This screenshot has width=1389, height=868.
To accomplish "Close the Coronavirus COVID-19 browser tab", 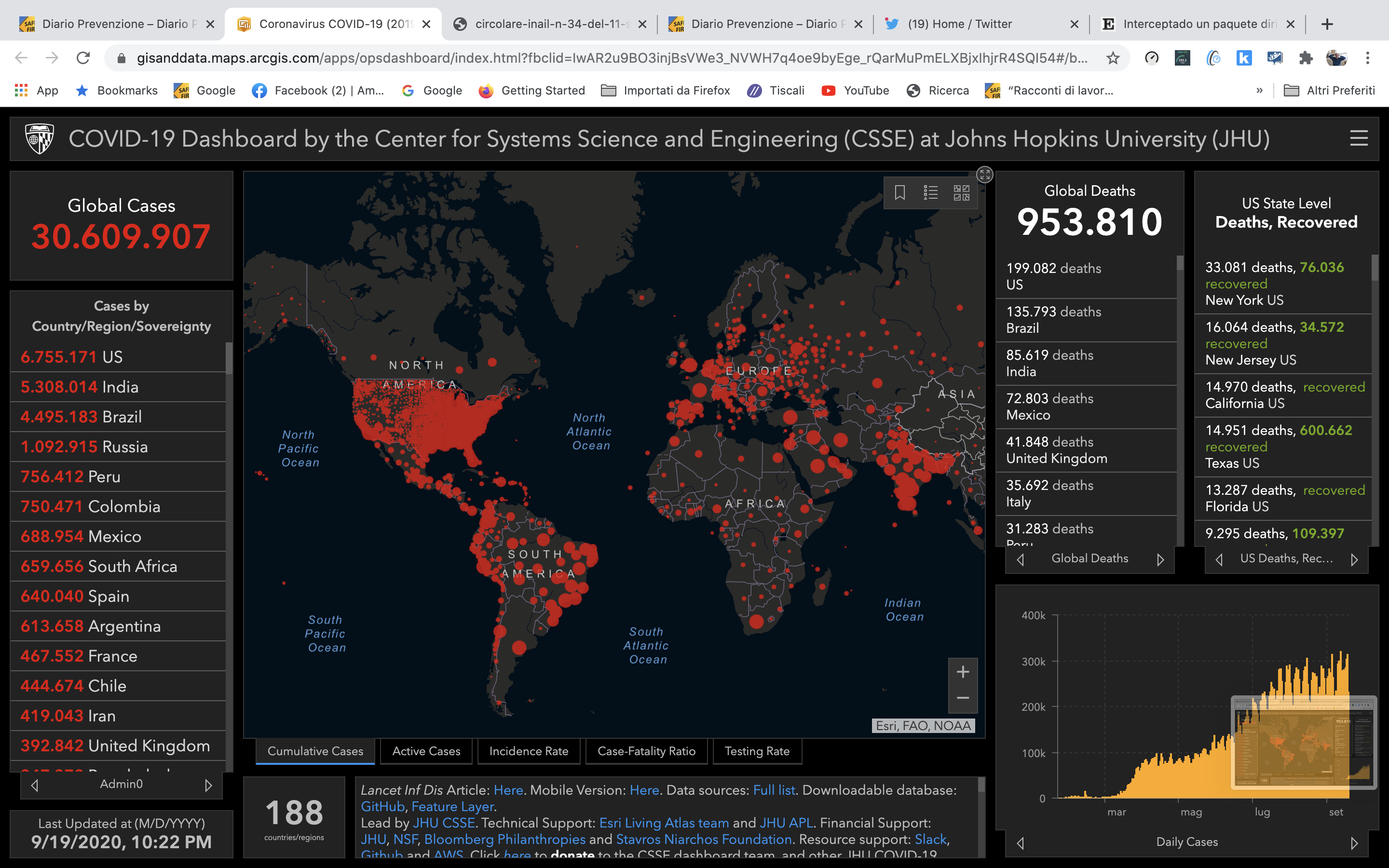I will pos(426,24).
